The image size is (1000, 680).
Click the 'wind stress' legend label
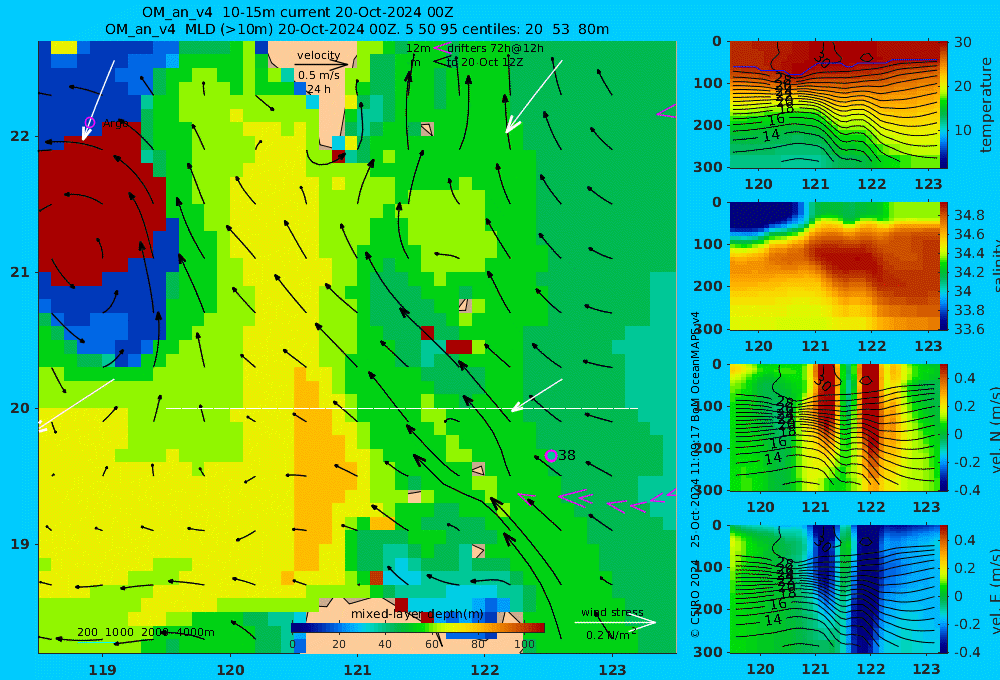click(612, 612)
